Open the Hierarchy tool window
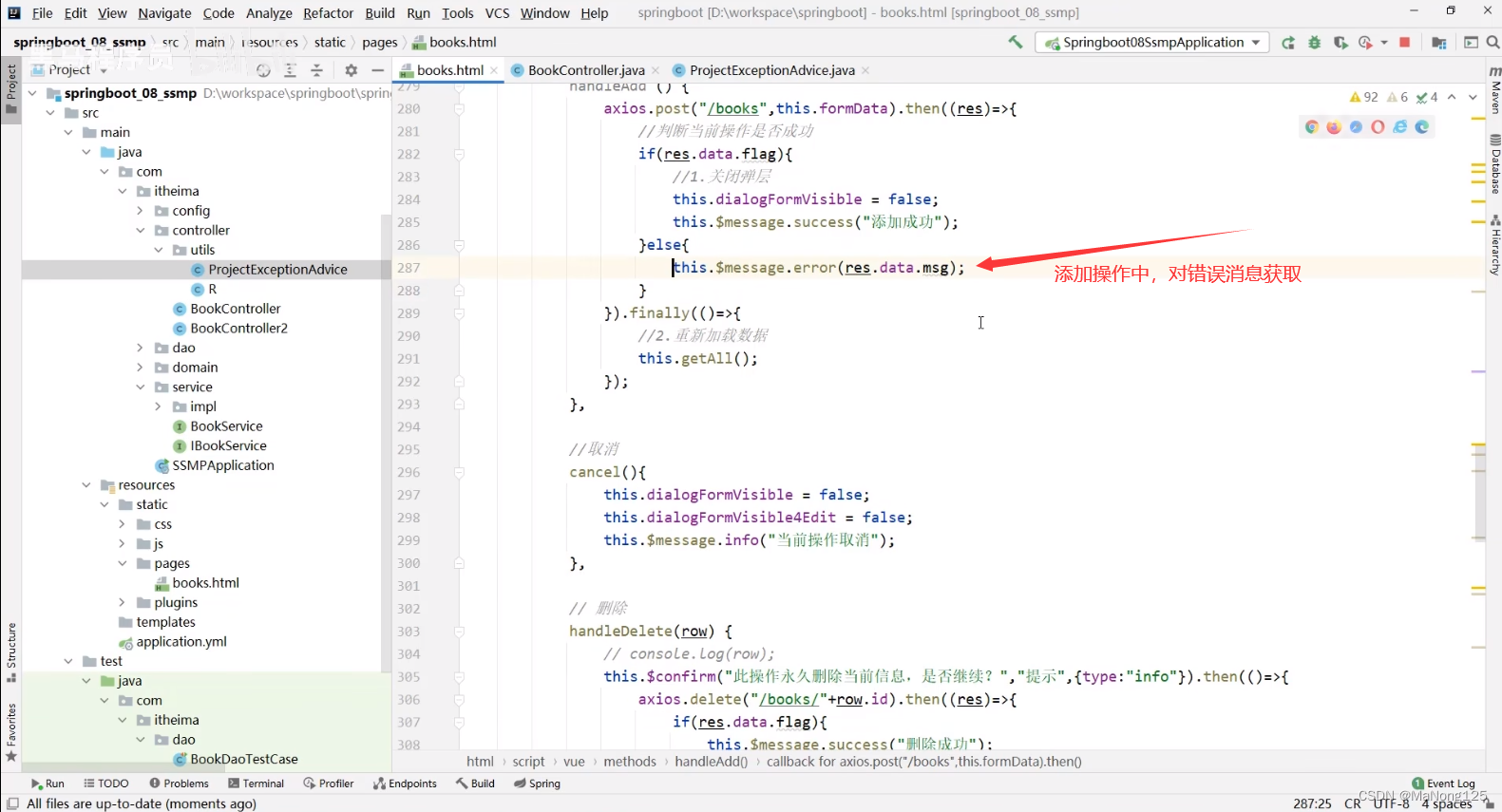 1494,245
